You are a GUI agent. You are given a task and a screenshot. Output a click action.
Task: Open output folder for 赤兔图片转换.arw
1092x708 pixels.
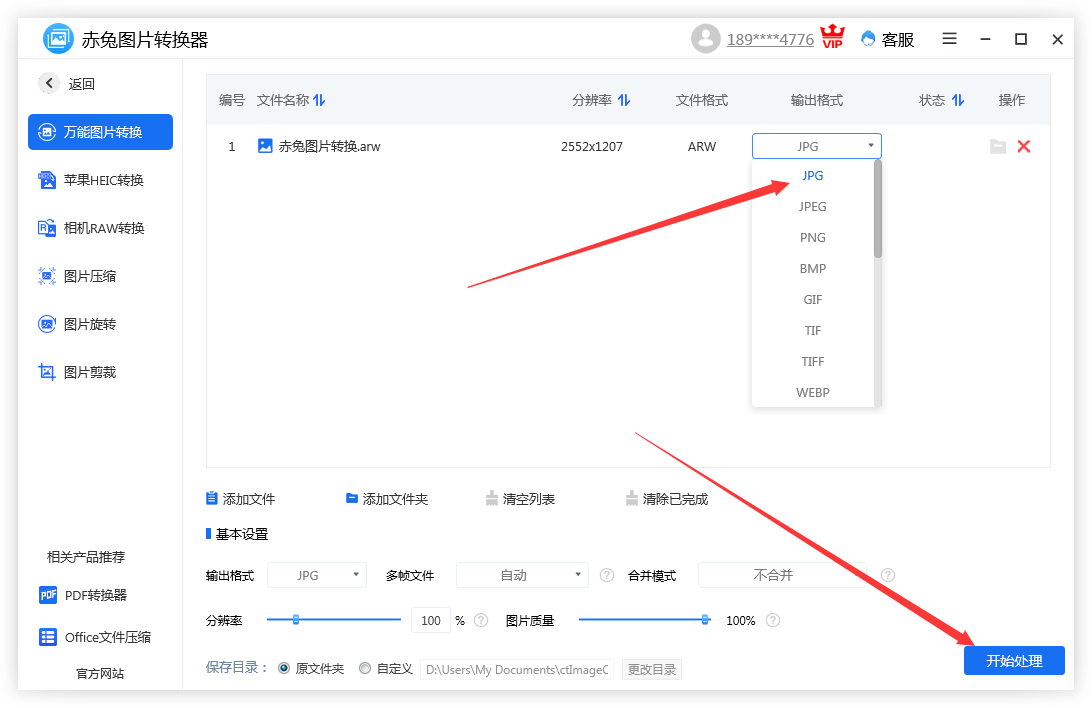click(998, 146)
